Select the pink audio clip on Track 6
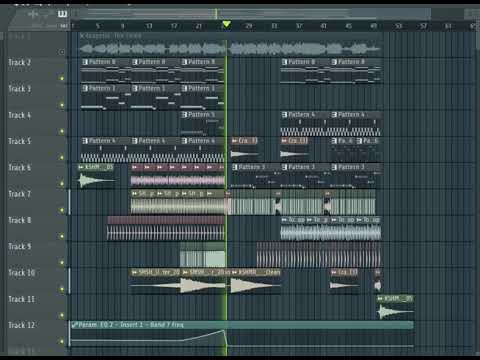The image size is (480, 360). [178, 176]
